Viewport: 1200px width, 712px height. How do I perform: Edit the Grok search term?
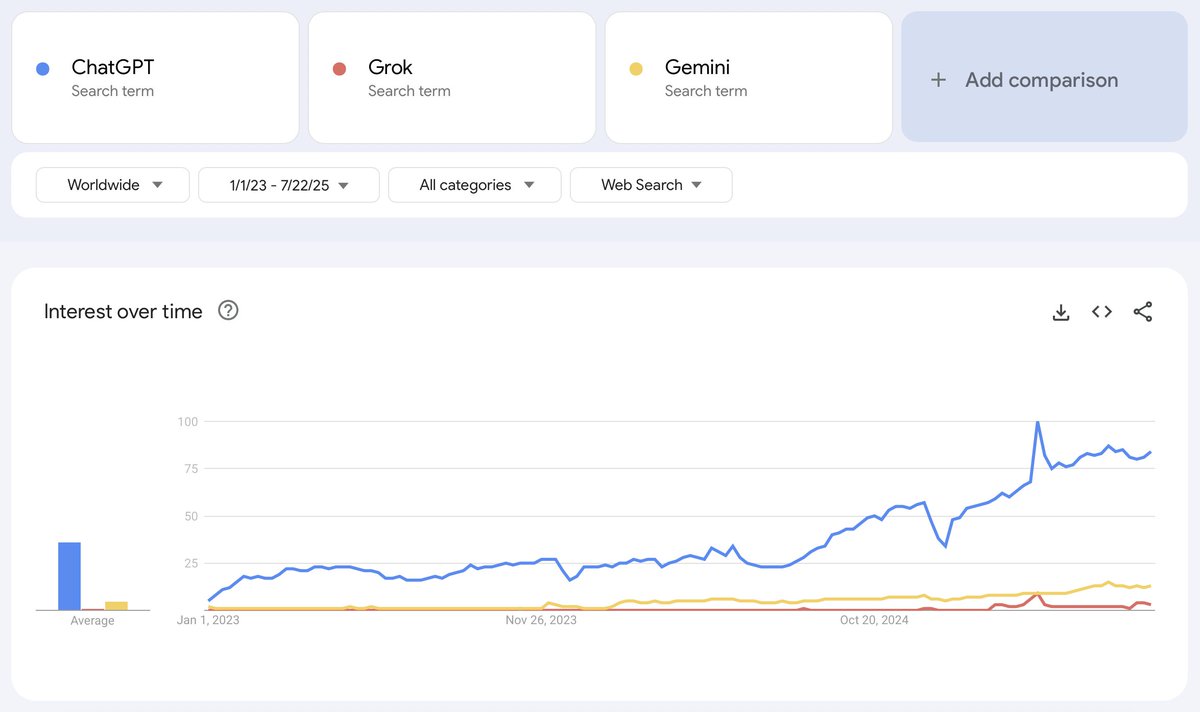(x=452, y=78)
